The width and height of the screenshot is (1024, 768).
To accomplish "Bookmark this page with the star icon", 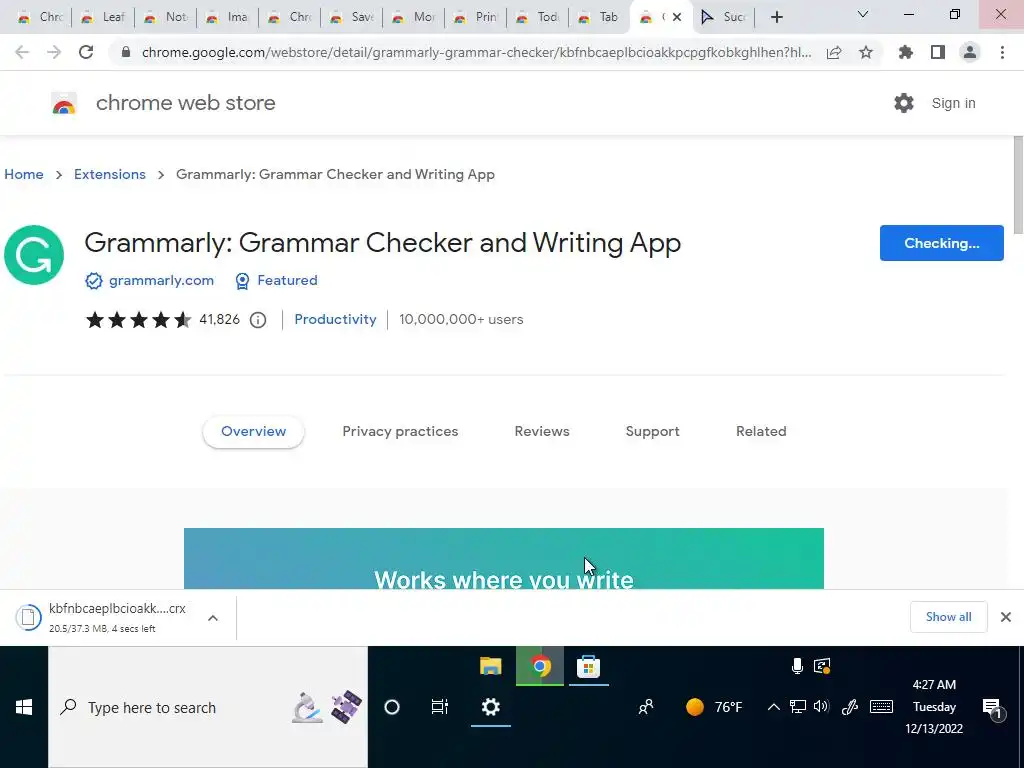I will coord(866,52).
